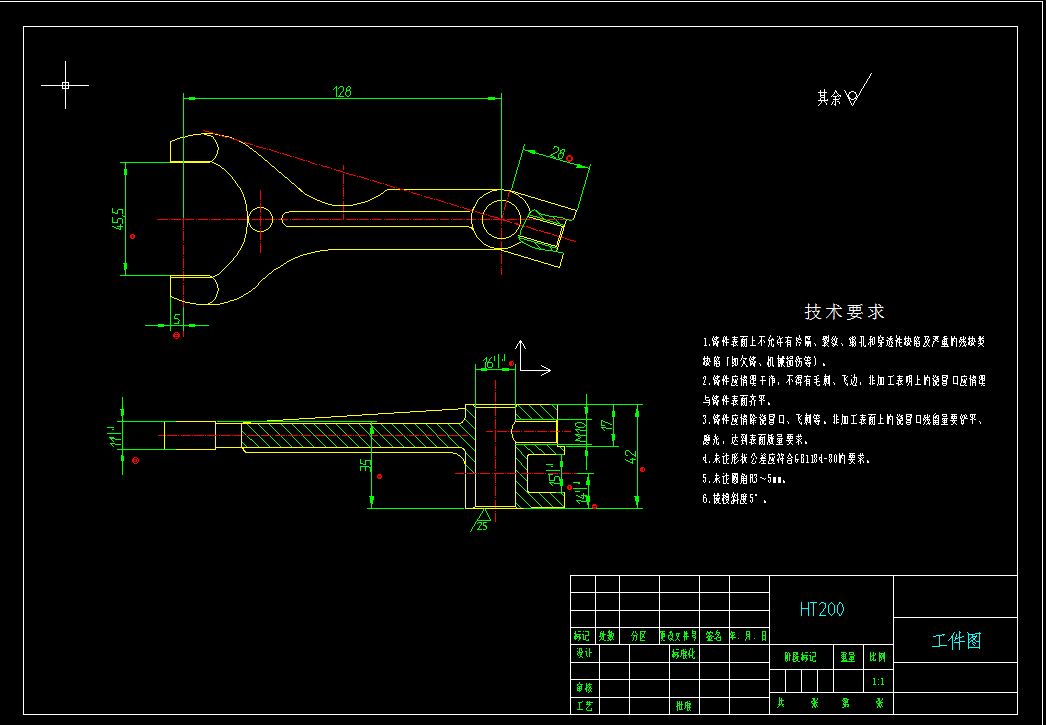Select the 42 height dimension text

click(x=629, y=456)
